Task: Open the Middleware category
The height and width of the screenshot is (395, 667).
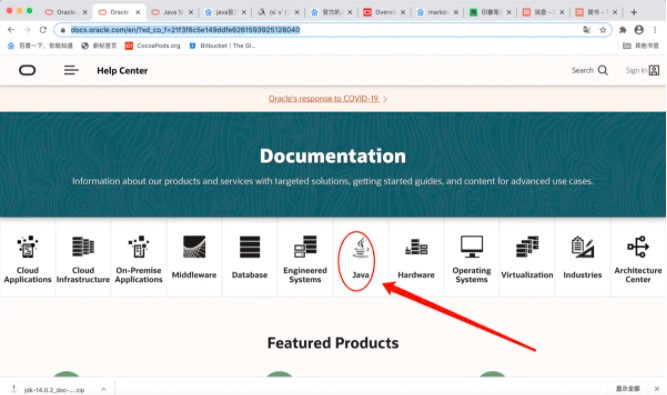Action: coord(194,257)
